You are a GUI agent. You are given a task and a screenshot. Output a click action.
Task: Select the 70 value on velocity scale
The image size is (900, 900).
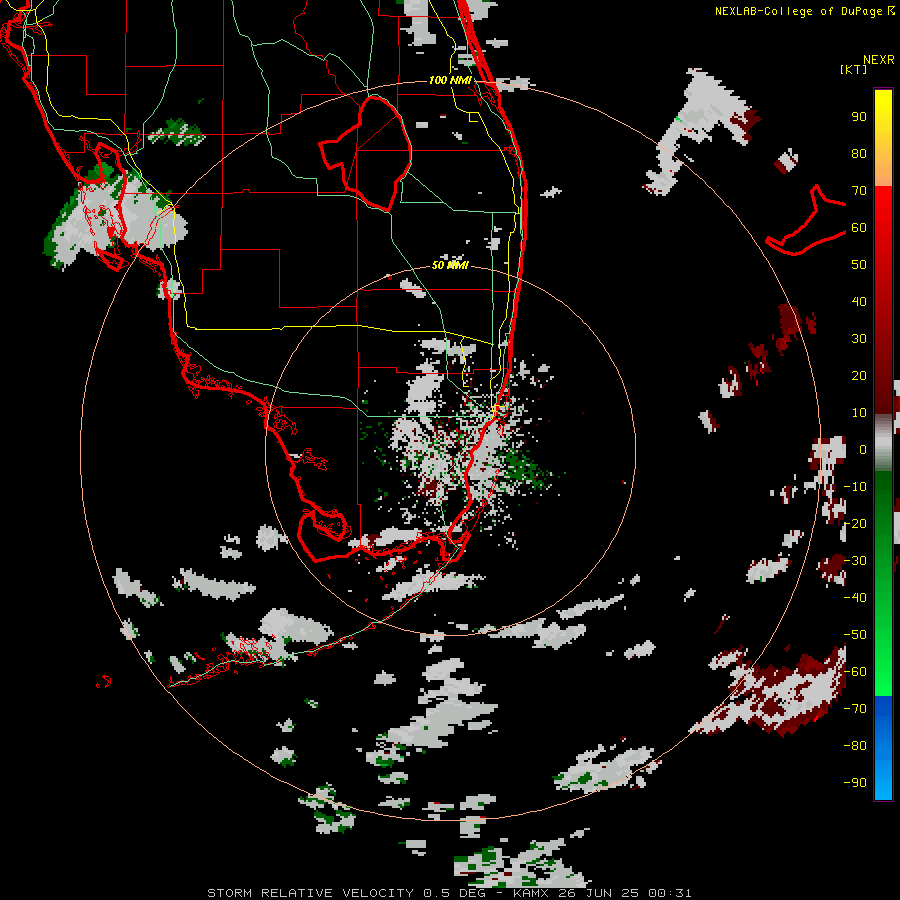pyautogui.click(x=859, y=191)
